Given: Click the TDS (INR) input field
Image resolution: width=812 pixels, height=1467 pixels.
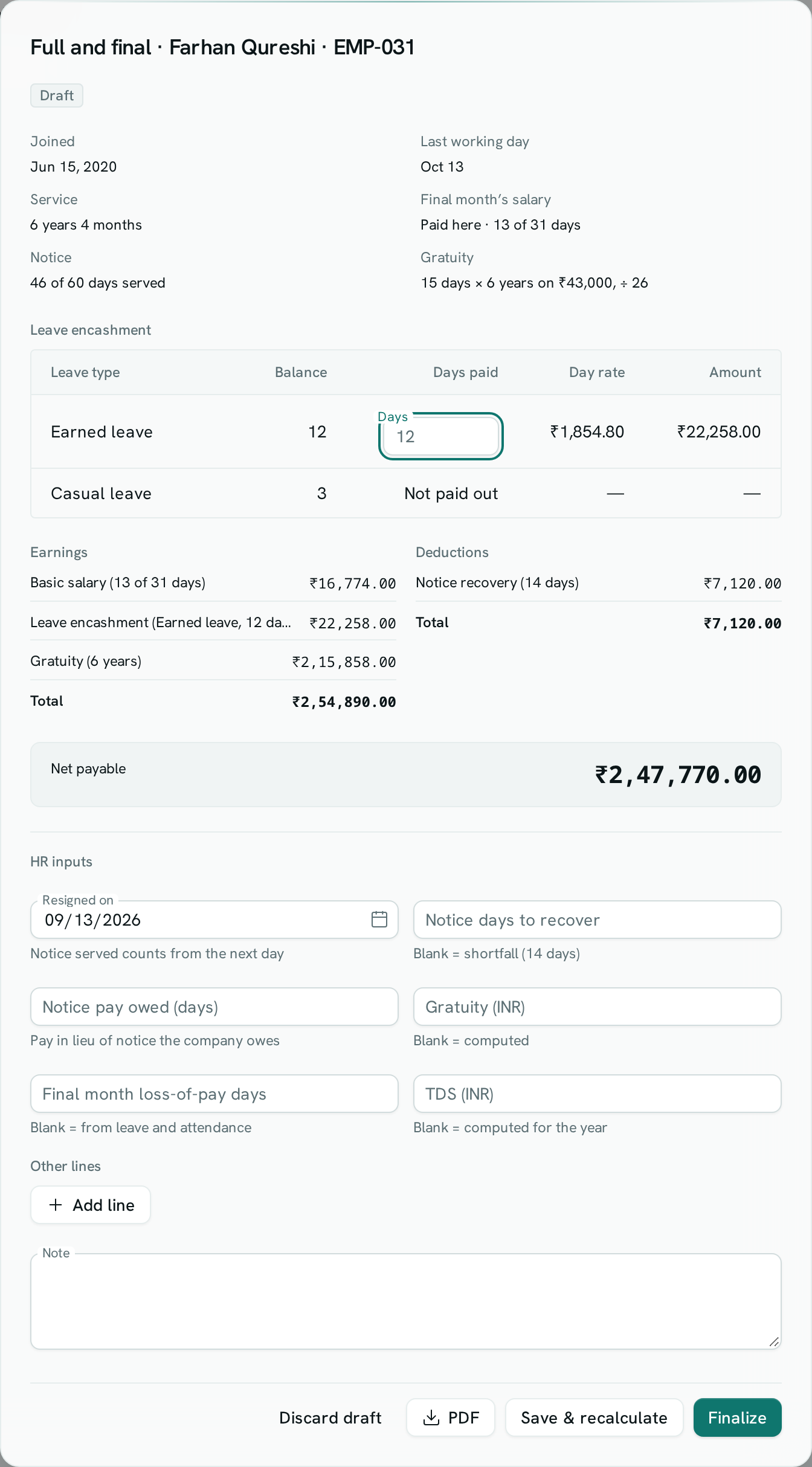Looking at the screenshot, I should tap(597, 1094).
